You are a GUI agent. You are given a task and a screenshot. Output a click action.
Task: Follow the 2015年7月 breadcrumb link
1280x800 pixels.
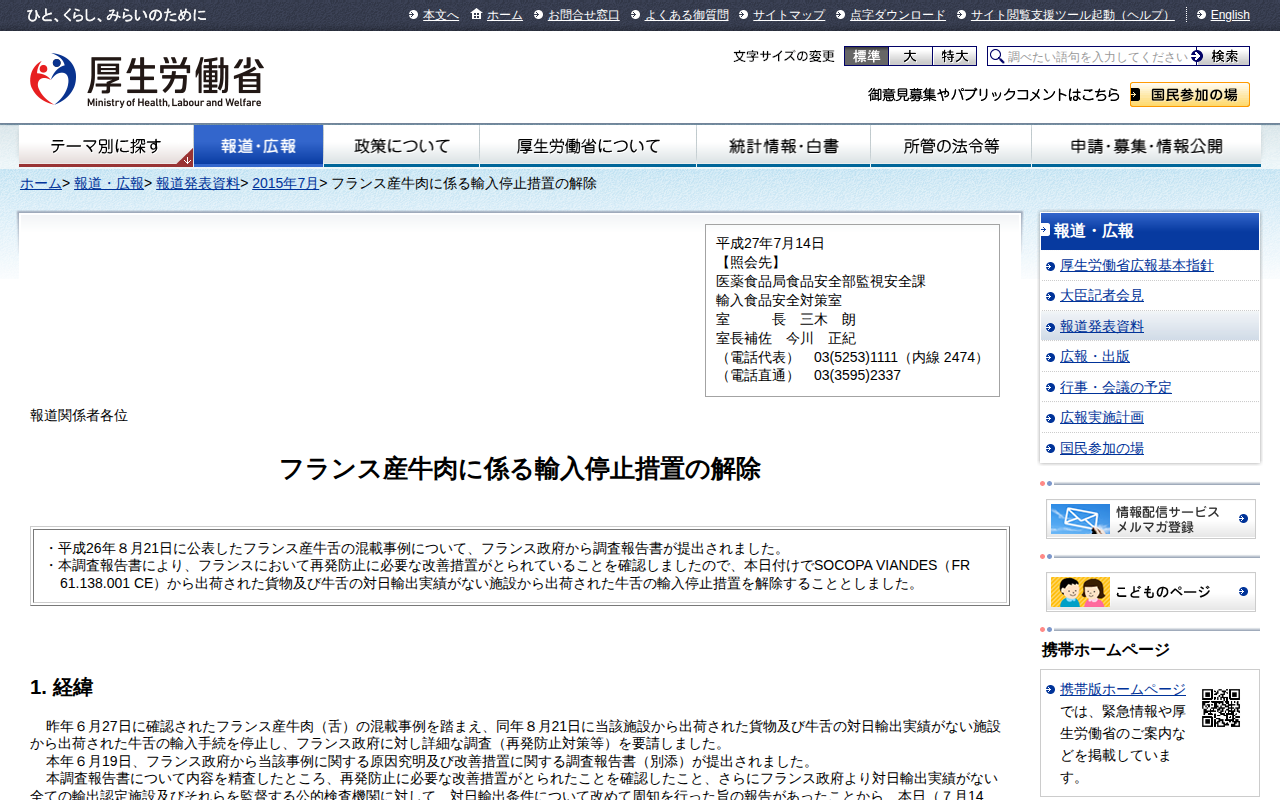coord(285,183)
